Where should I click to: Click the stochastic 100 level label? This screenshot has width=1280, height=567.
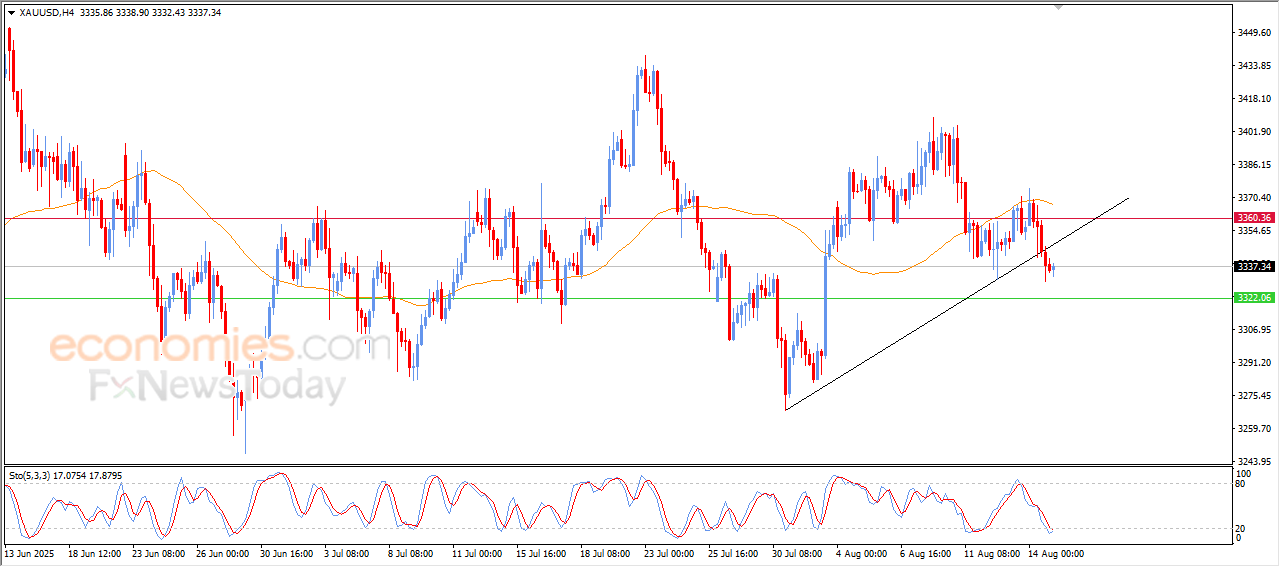(x=1244, y=473)
